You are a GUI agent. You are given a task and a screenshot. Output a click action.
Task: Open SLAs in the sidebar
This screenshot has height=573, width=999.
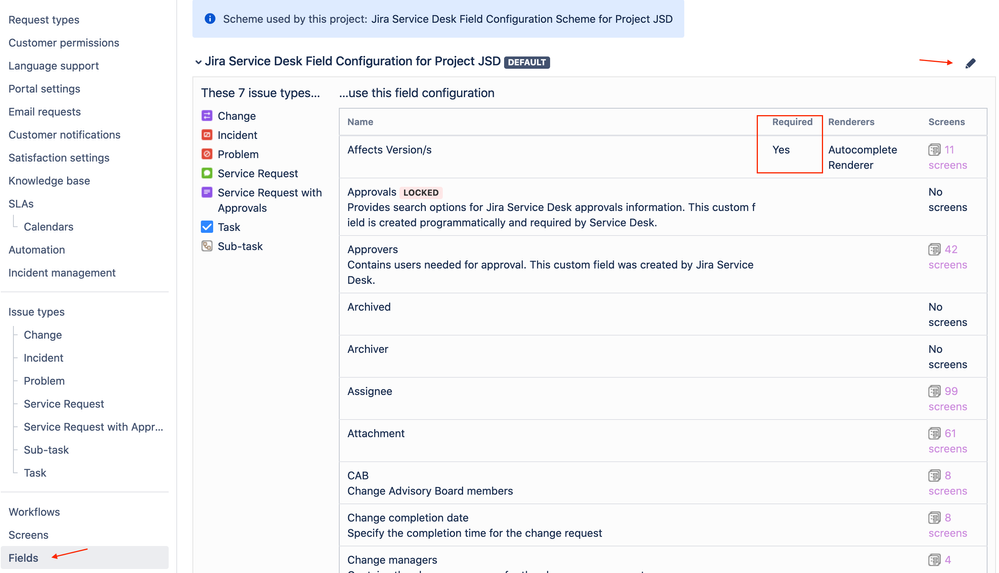pos(21,203)
